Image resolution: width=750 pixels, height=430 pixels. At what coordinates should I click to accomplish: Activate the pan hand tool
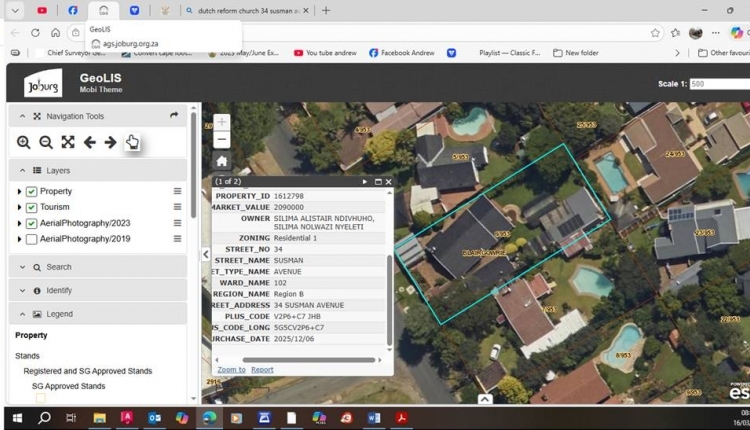tap(132, 142)
